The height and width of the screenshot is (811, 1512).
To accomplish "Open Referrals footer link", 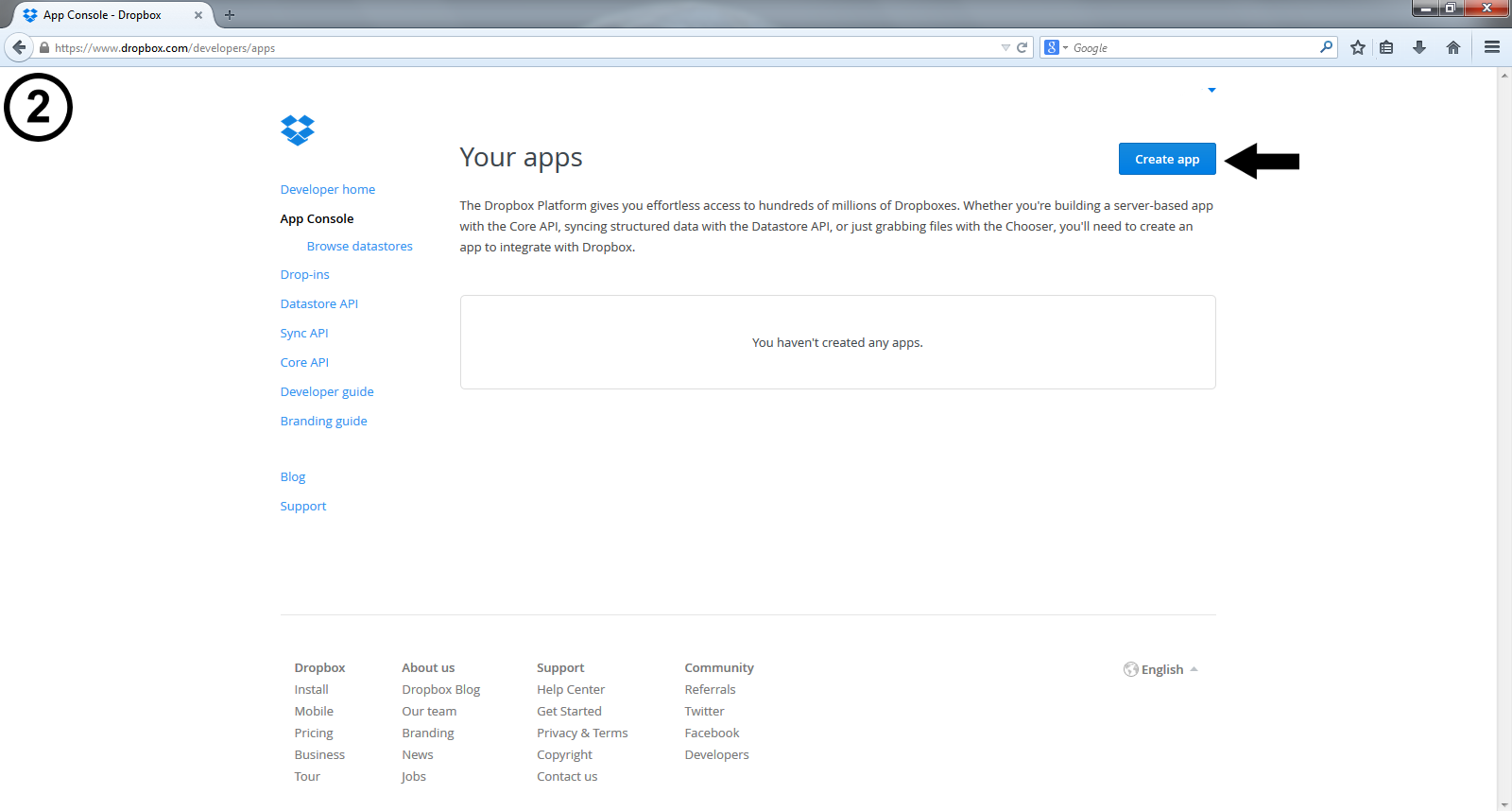I will (x=710, y=689).
